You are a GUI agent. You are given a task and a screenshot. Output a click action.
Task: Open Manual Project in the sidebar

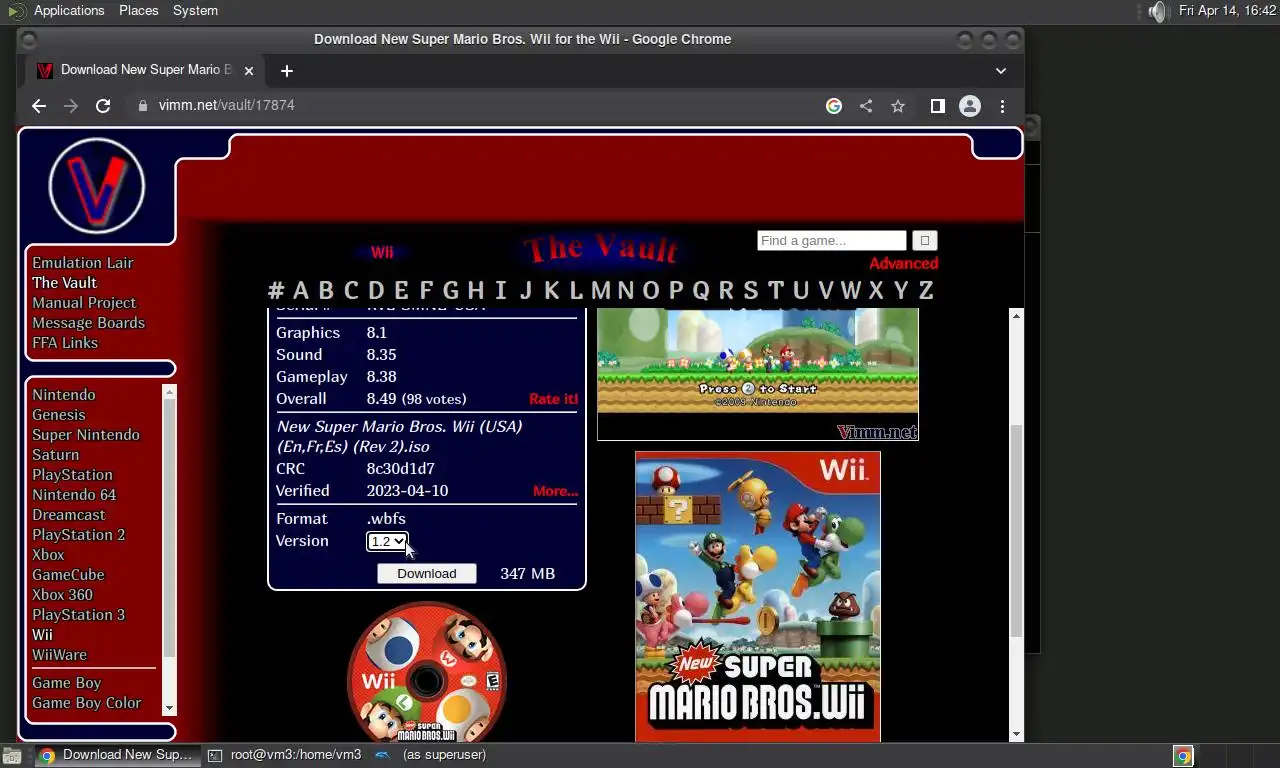pos(84,302)
